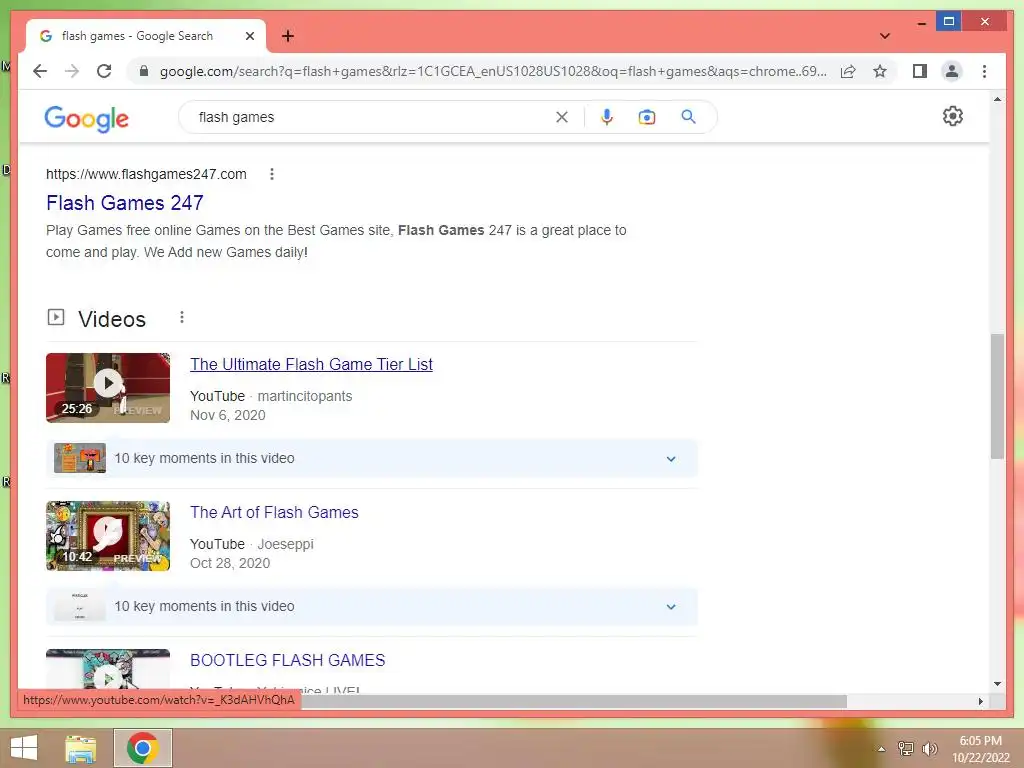The image size is (1024, 768).
Task: Click the horizontal scrollbar thumb
Action: (x=573, y=701)
